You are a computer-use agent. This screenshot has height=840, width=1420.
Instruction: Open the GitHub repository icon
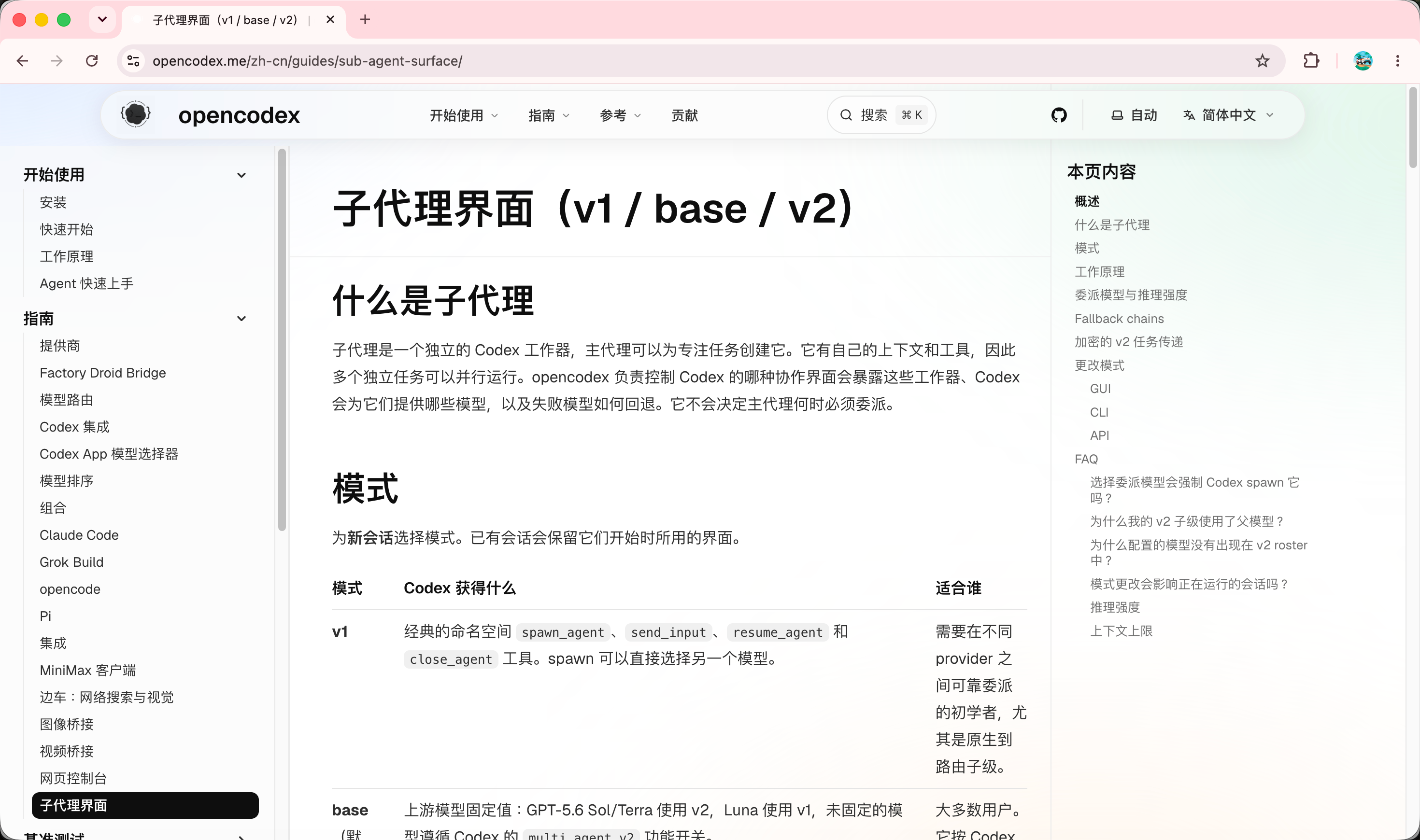tap(1059, 115)
